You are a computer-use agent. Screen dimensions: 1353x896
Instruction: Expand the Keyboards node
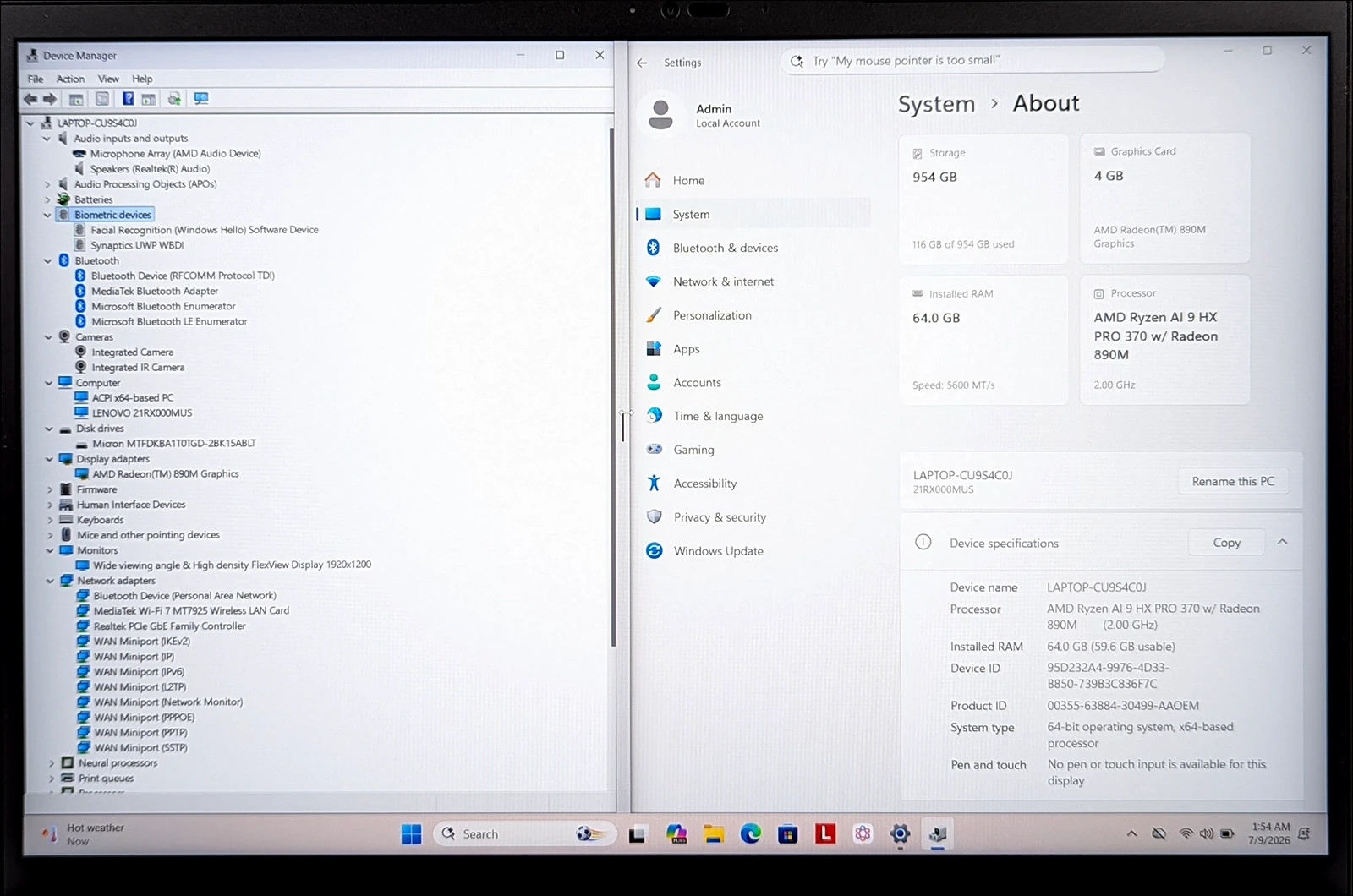click(x=50, y=520)
